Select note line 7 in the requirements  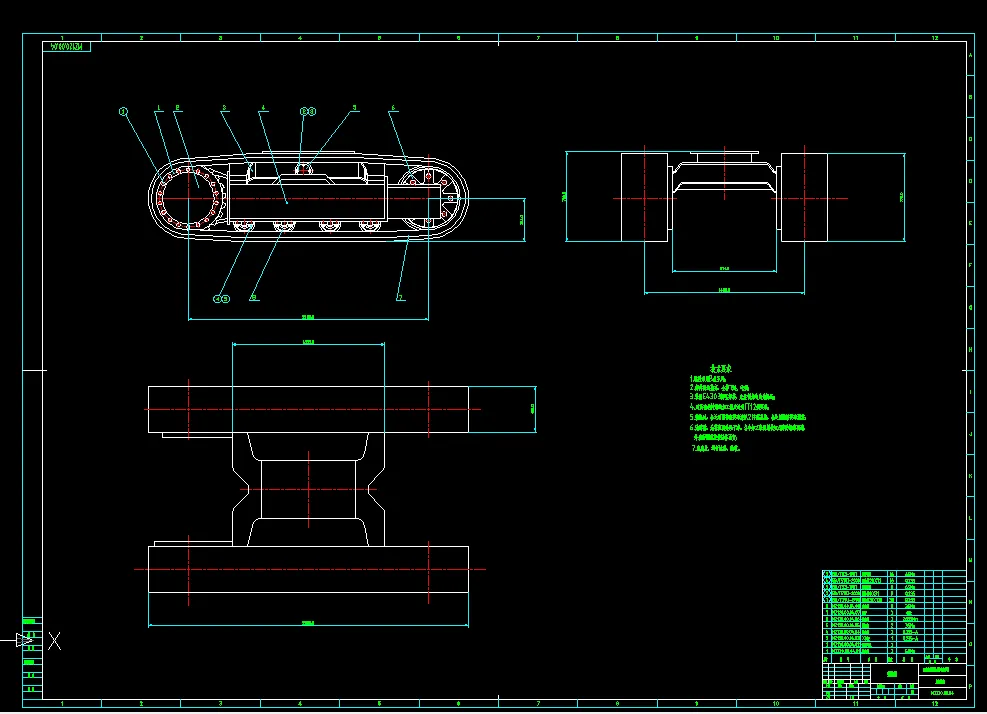[x=716, y=448]
